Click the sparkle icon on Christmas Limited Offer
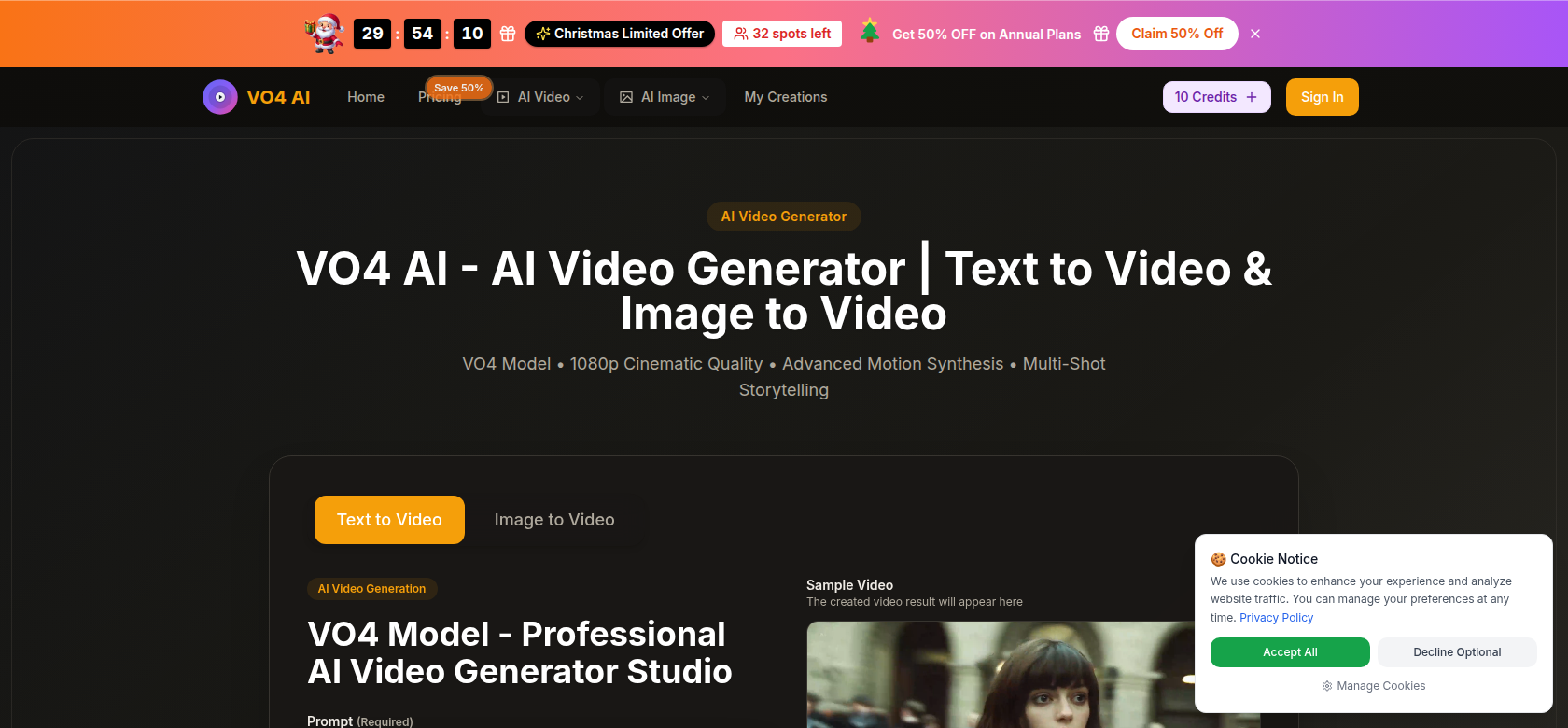The width and height of the screenshot is (1568, 728). pyautogui.click(x=543, y=34)
